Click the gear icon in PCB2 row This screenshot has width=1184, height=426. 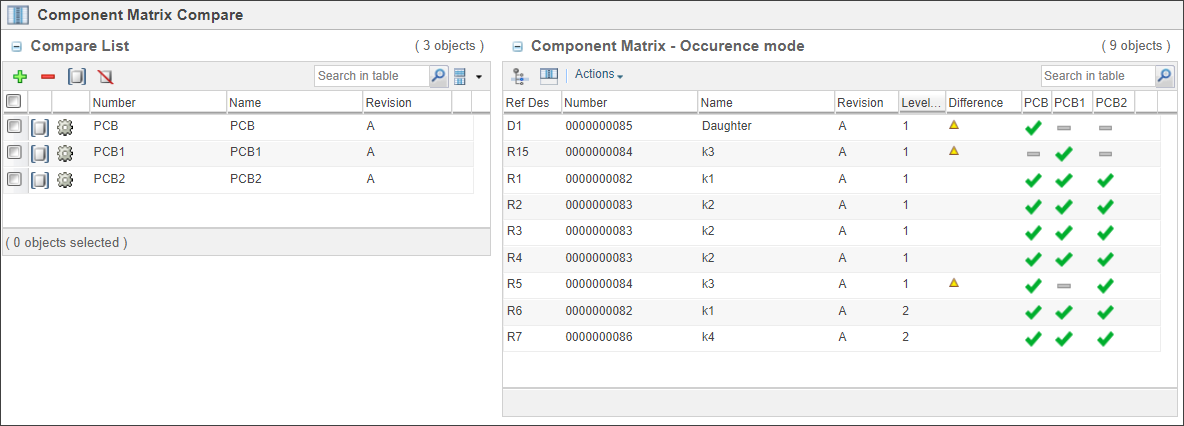tap(65, 180)
